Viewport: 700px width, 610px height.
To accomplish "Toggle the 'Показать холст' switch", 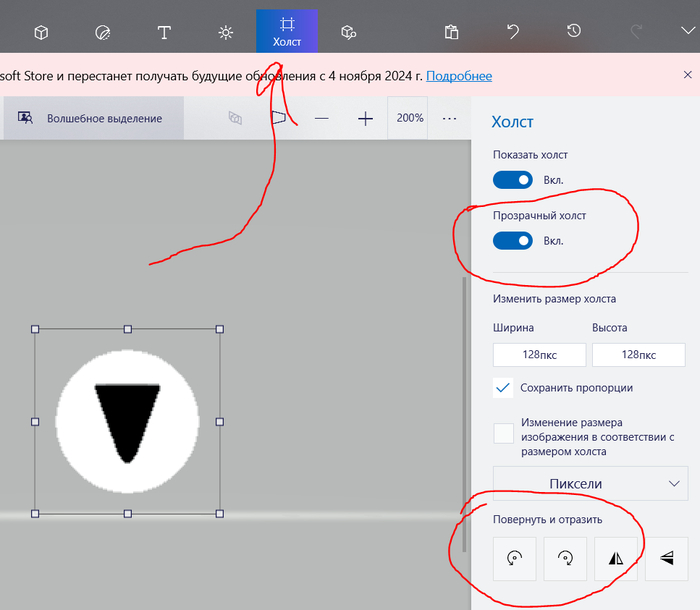I will (512, 180).
